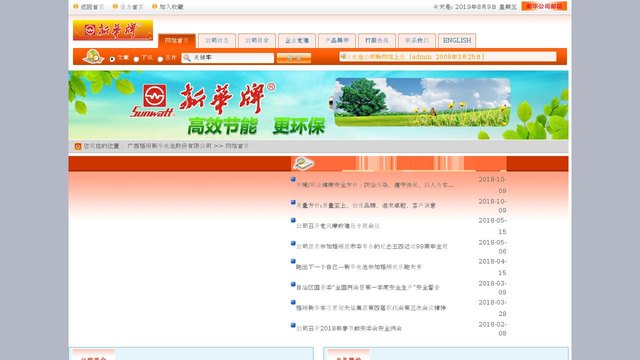Select the 图片 radio button
Image resolution: width=640 pixels, height=360 pixels.
(x=160, y=59)
